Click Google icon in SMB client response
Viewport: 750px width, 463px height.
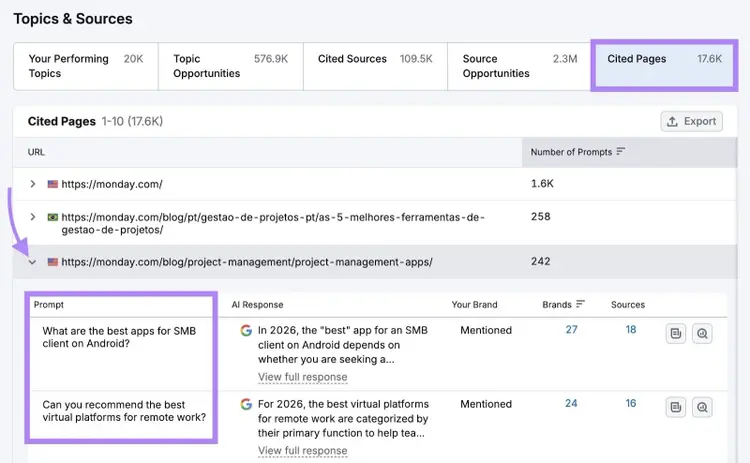point(246,331)
